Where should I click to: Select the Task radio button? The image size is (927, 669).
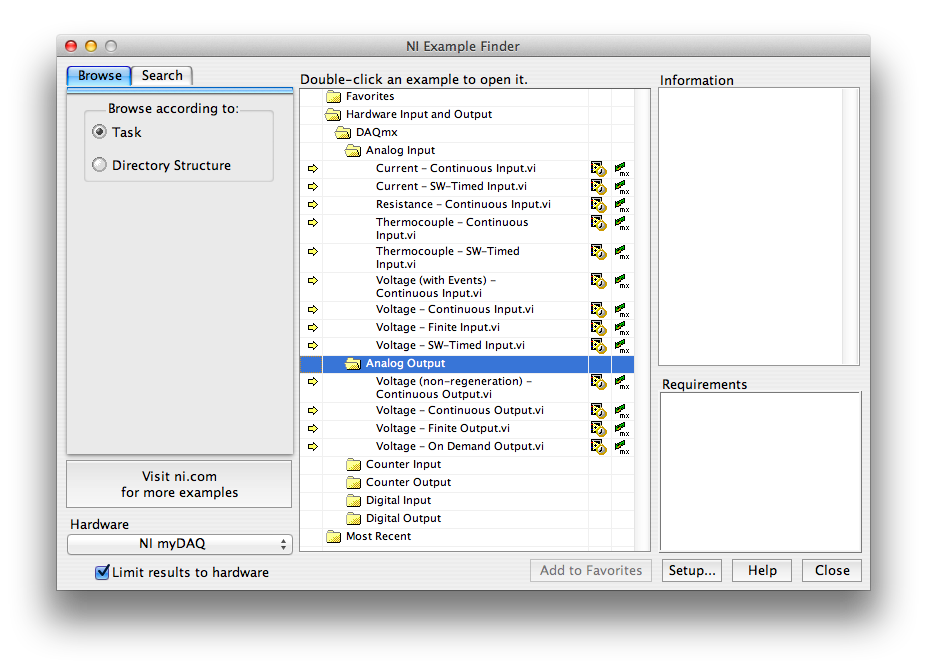pyautogui.click(x=99, y=132)
